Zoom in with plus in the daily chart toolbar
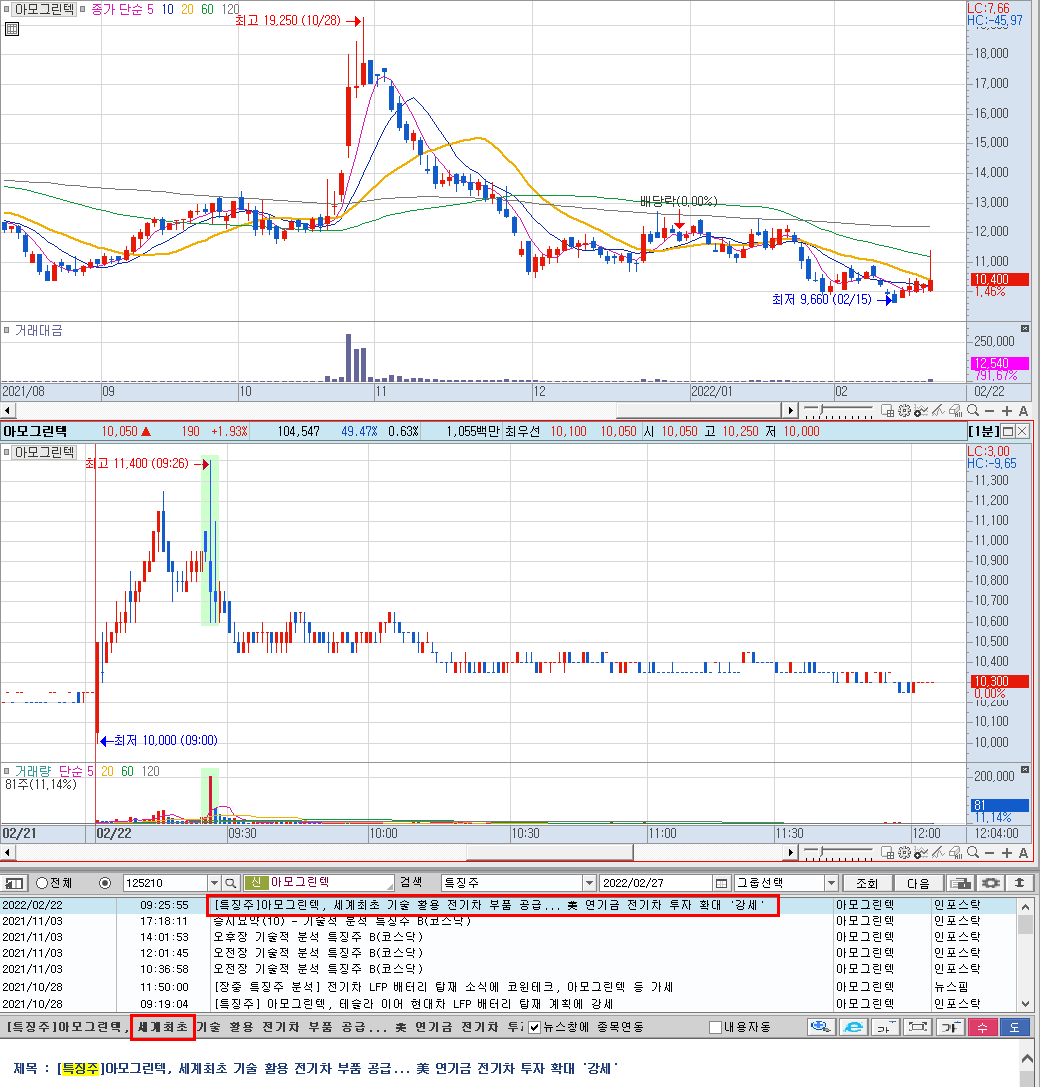The width and height of the screenshot is (1040, 1087). pyautogui.click(x=1007, y=411)
